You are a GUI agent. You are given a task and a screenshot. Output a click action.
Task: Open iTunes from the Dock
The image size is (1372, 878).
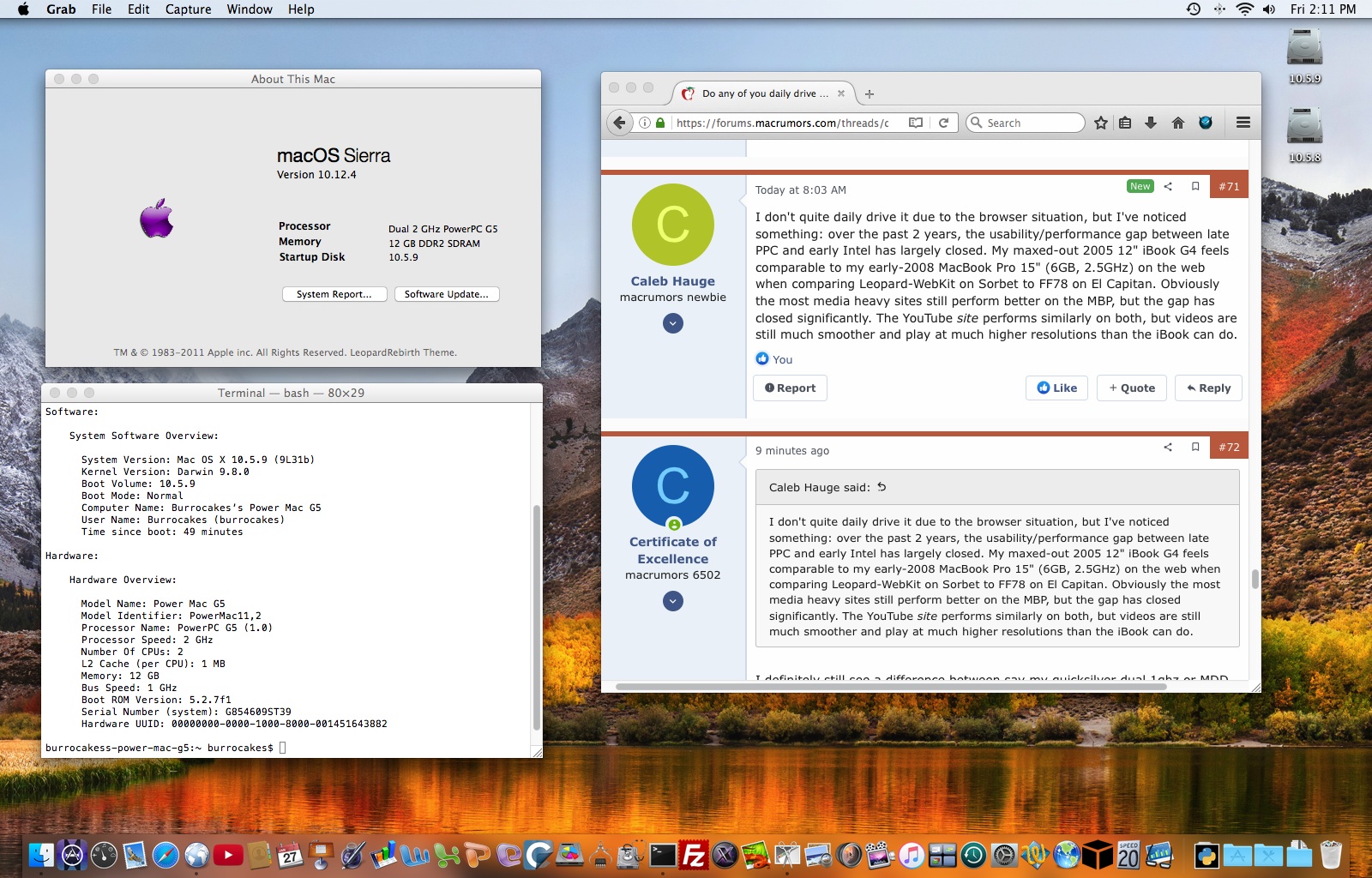coord(912,855)
